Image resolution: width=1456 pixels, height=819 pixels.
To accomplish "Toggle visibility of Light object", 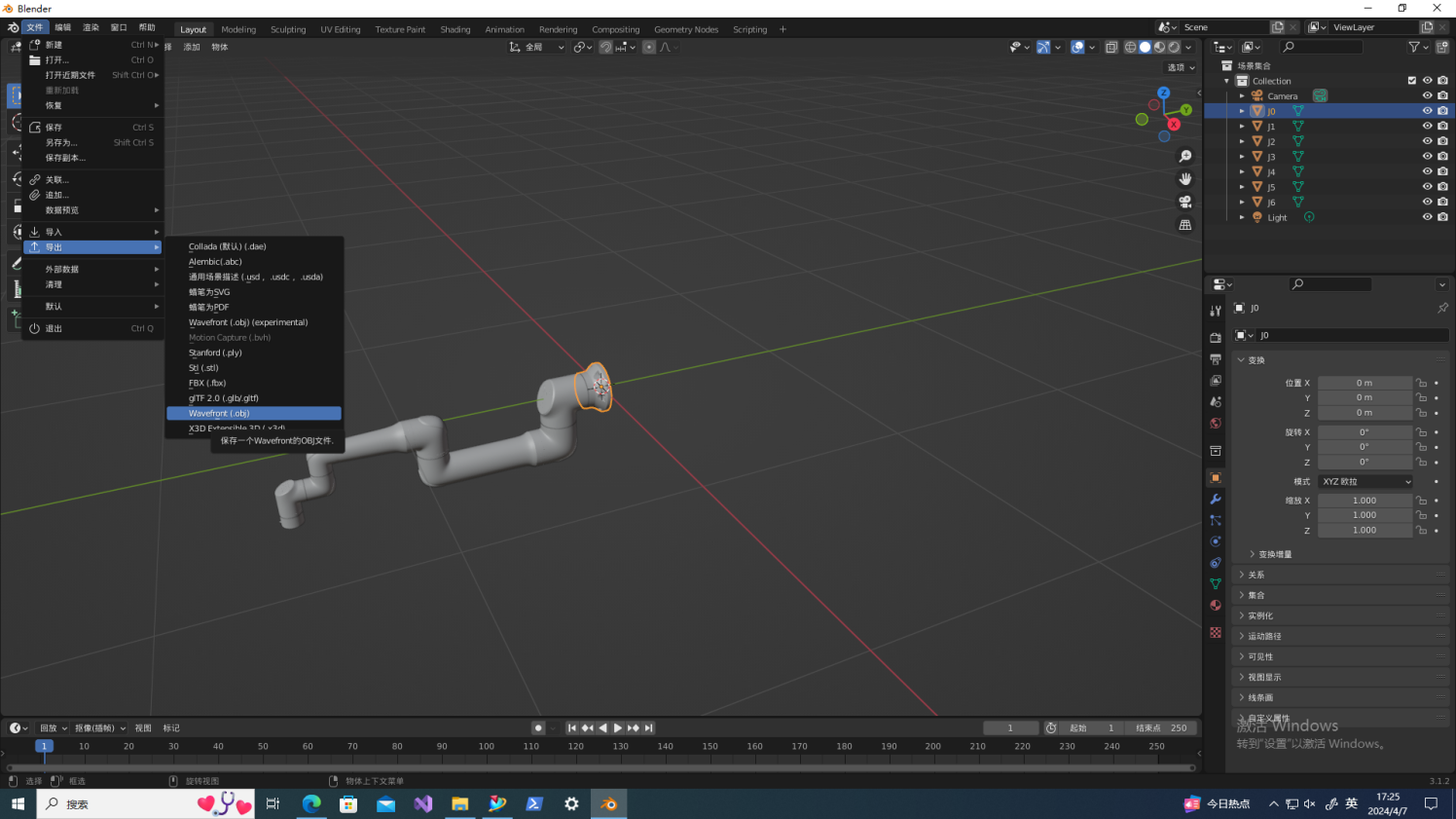I will click(x=1428, y=217).
